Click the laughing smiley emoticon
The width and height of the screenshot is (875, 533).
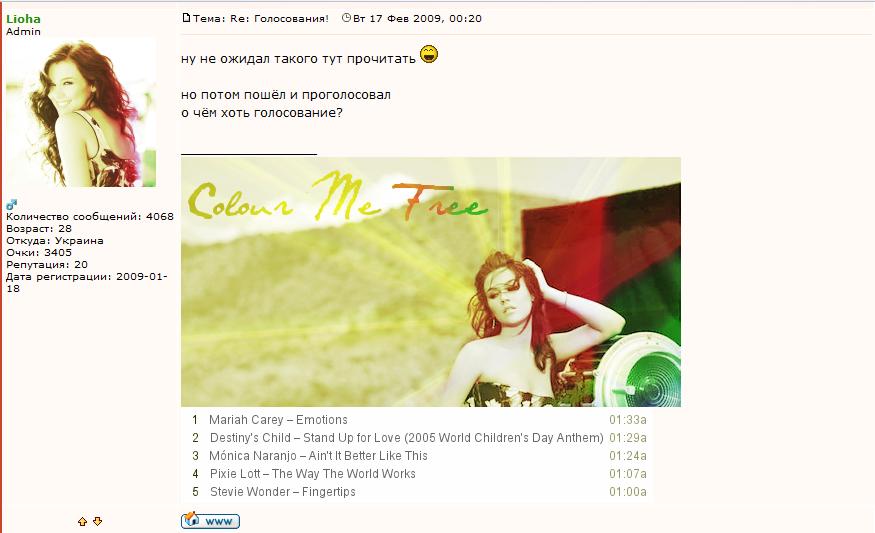pyautogui.click(x=429, y=54)
